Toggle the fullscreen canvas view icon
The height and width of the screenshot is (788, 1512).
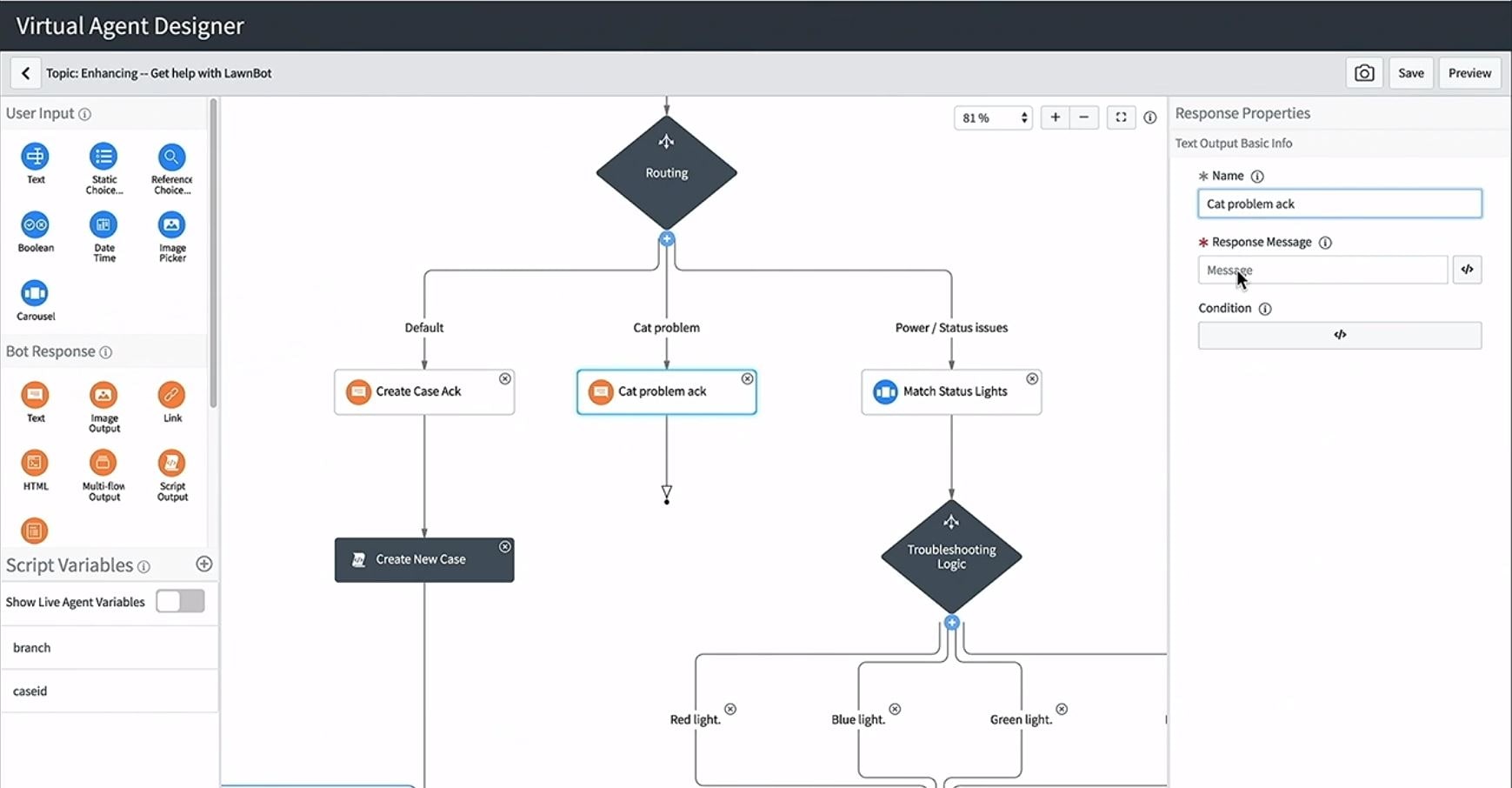[x=1121, y=117]
